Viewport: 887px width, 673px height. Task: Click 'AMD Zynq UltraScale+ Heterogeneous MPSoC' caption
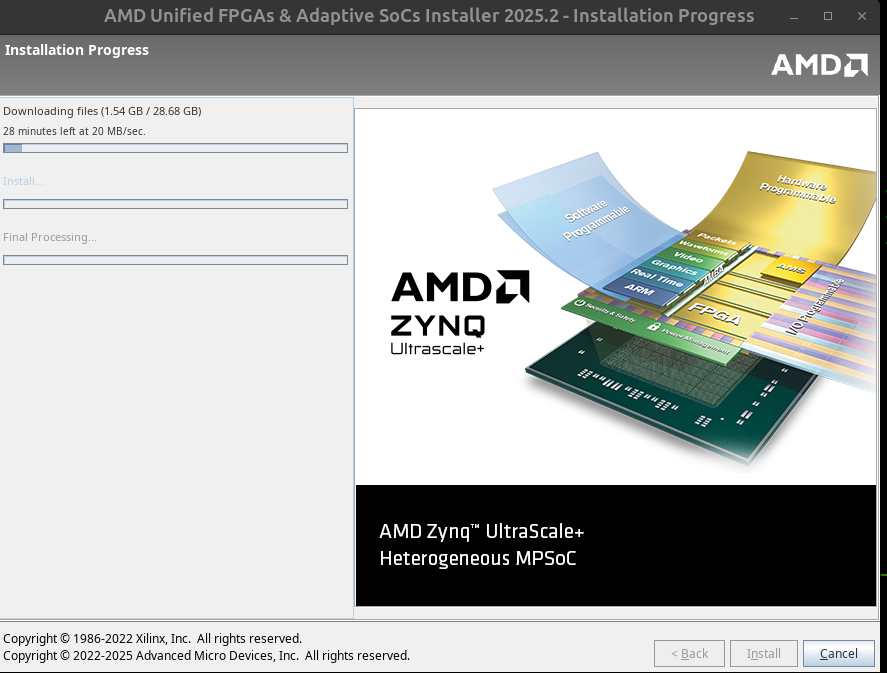(x=481, y=545)
